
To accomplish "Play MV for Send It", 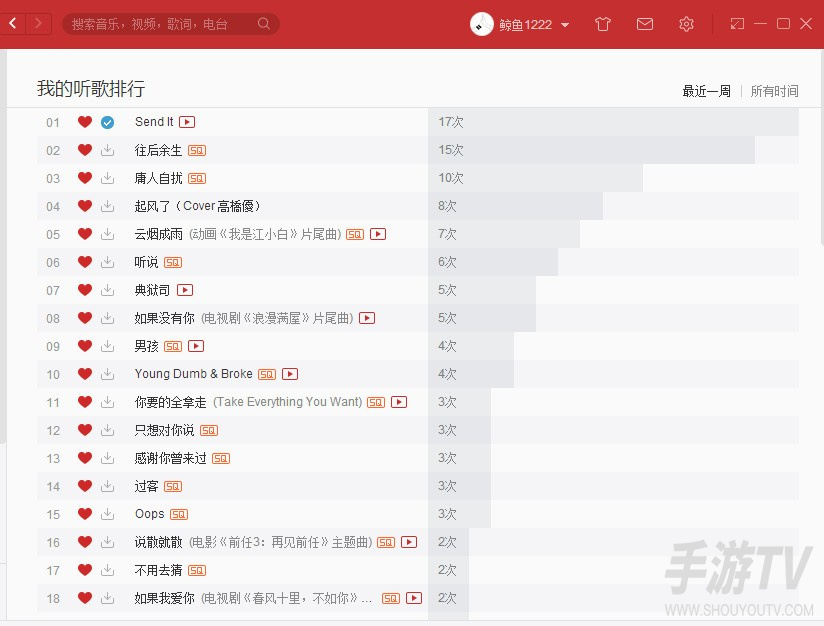I will 187,122.
